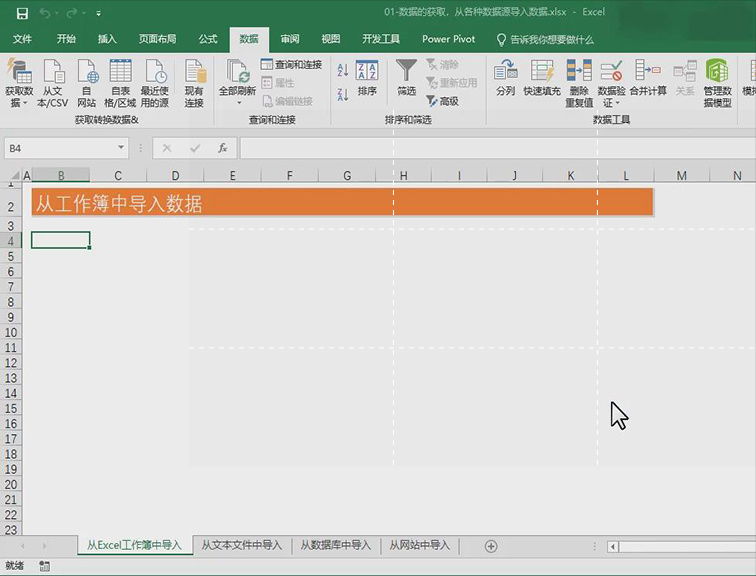Switch to the 页面布局 ribbon tab
Screen dimensions: 756x576
point(157,39)
